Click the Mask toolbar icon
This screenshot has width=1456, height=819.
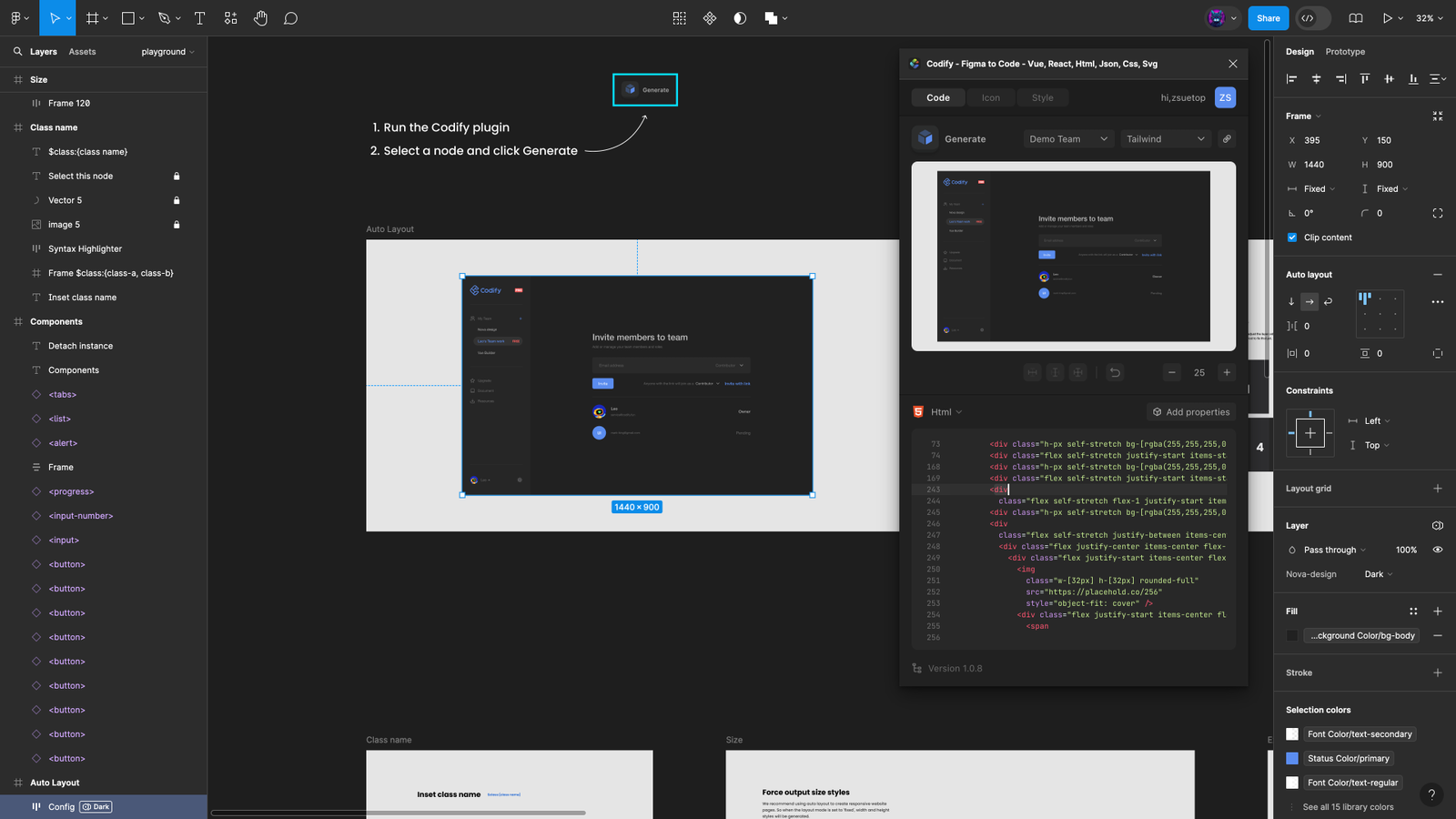click(740, 18)
